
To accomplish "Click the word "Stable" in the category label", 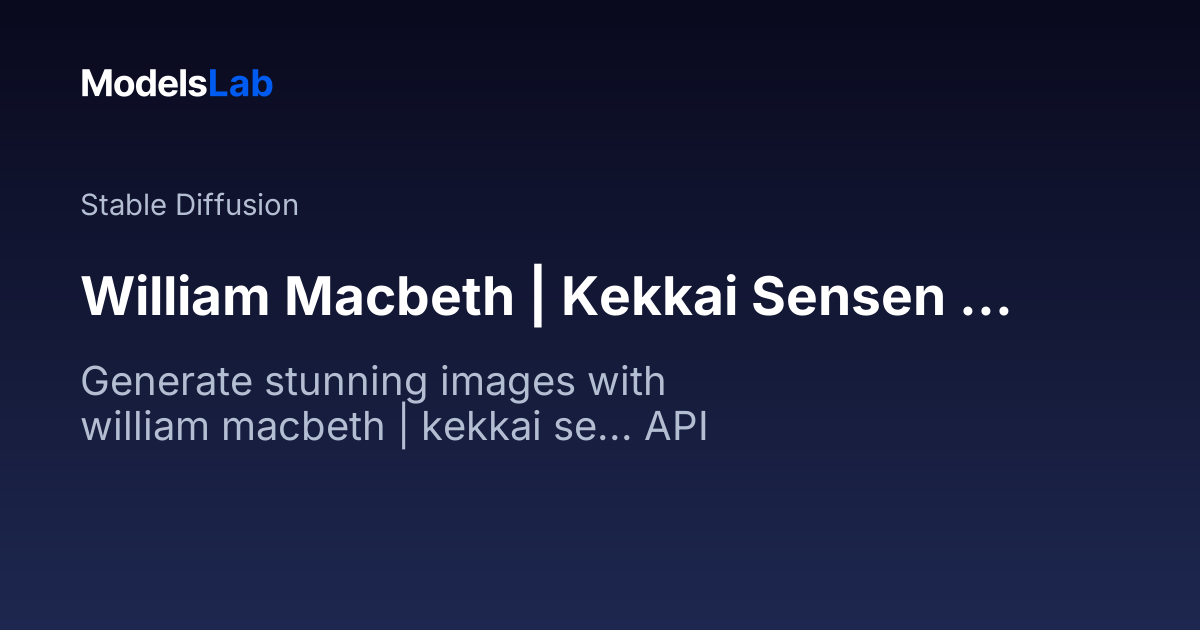I will click(x=125, y=205).
